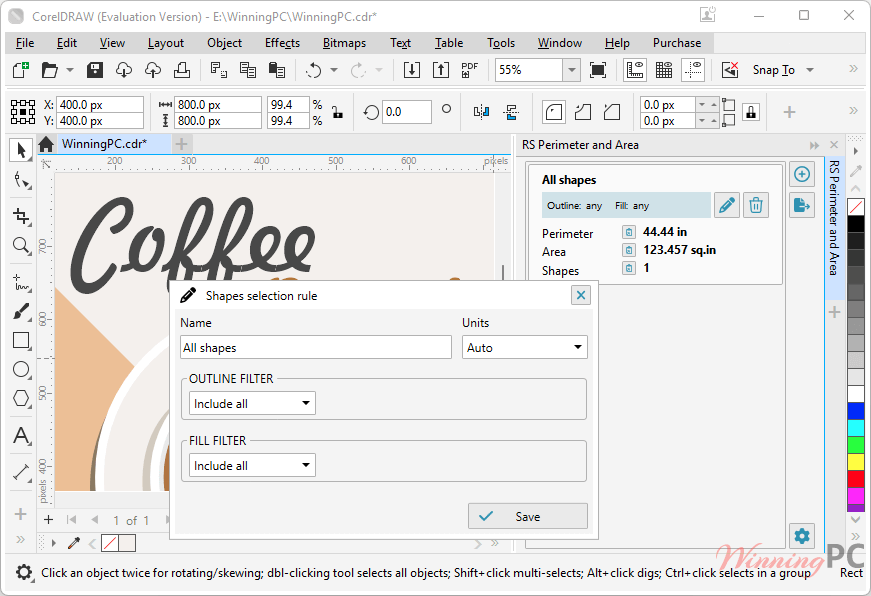Open the File menu
Screen dimensions: 871x596
25,43
